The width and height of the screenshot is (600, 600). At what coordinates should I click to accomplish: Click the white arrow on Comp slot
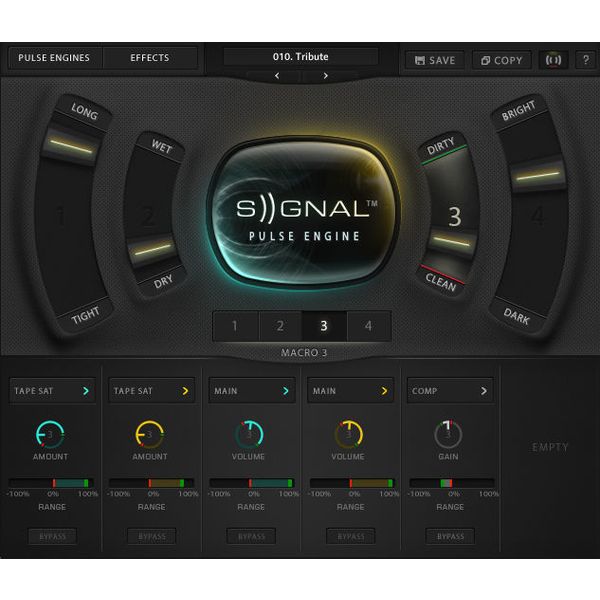coord(484,391)
